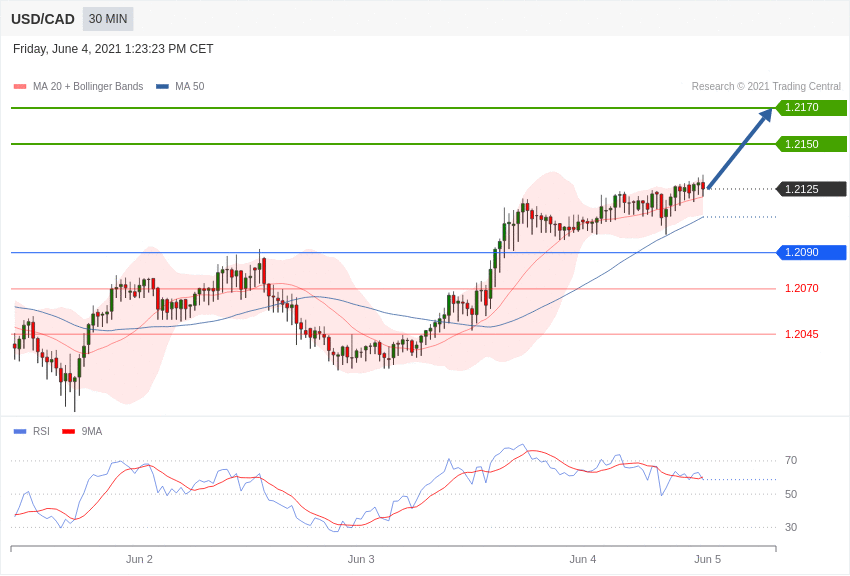Click the 1.2125 current price label

click(x=811, y=189)
